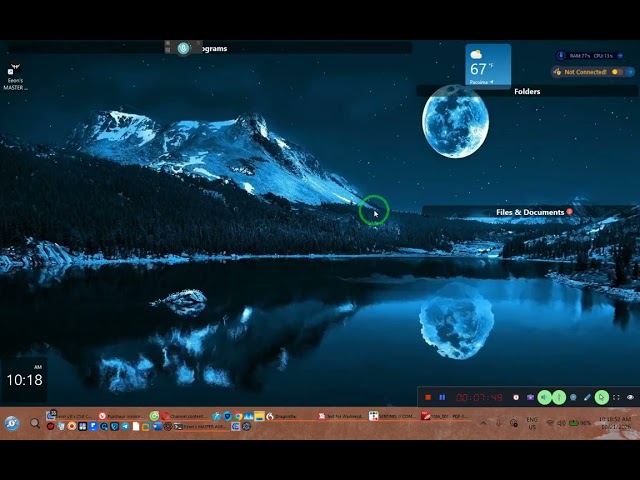Image resolution: width=640 pixels, height=480 pixels.
Task: Open the ChatGPT taskbar icon
Action: click(x=168, y=427)
